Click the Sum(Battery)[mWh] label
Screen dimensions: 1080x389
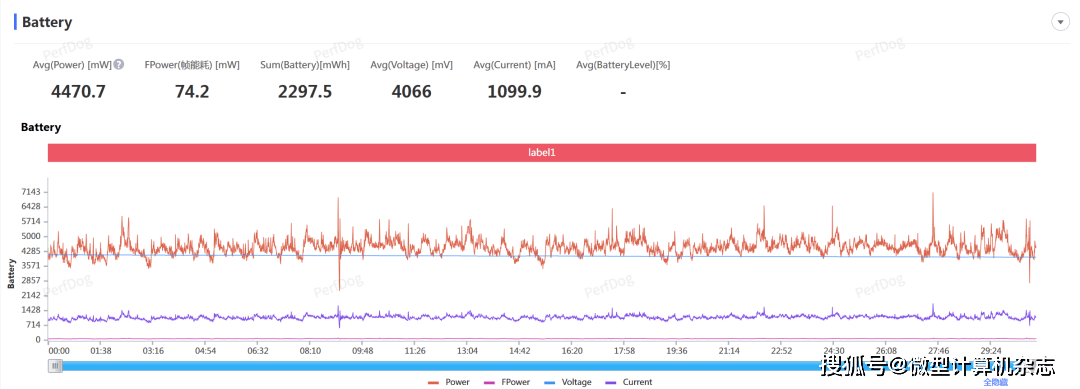pyautogui.click(x=305, y=65)
